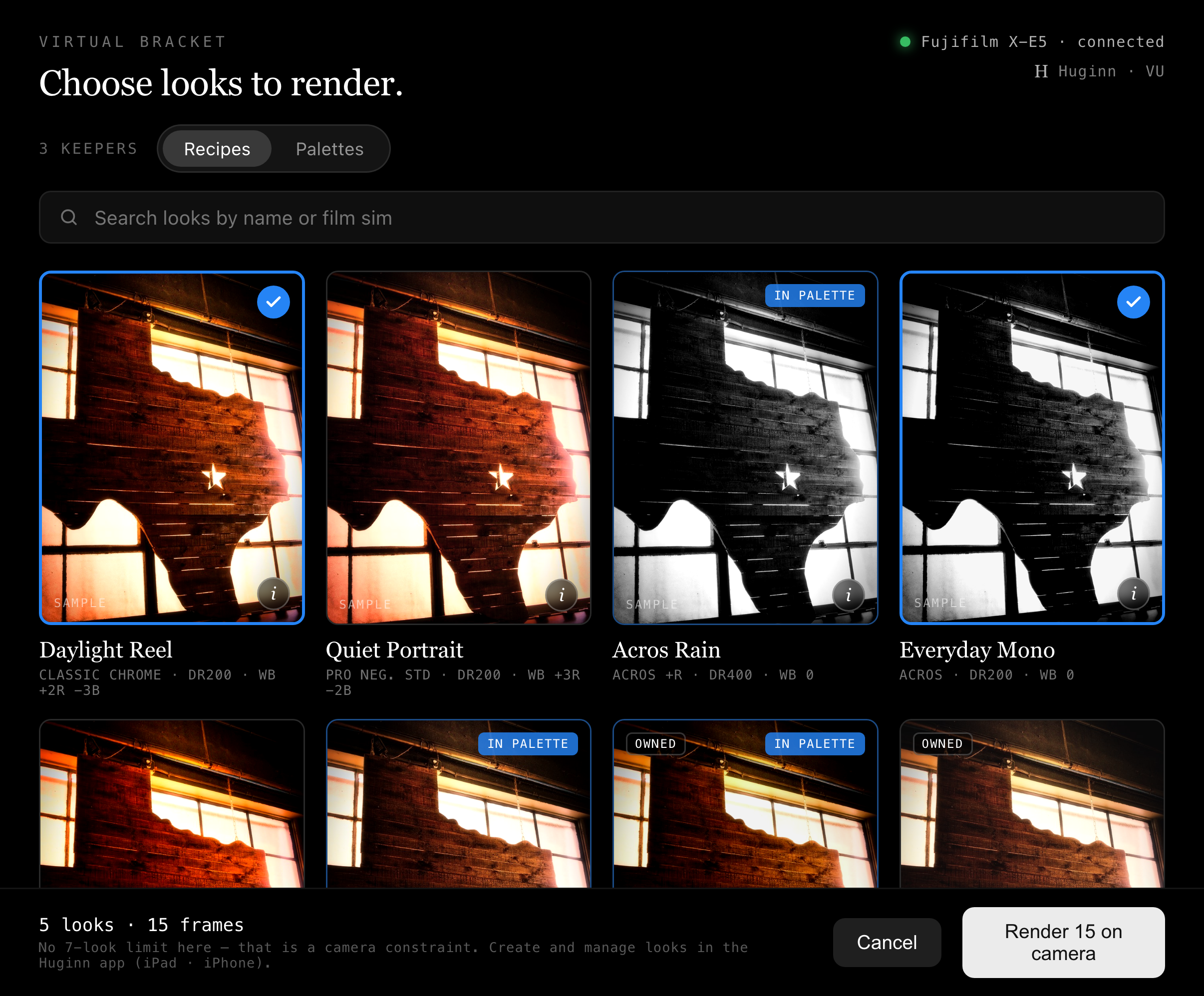Open info for Acros Rain look
Viewport: 1204px width, 996px height.
849,595
